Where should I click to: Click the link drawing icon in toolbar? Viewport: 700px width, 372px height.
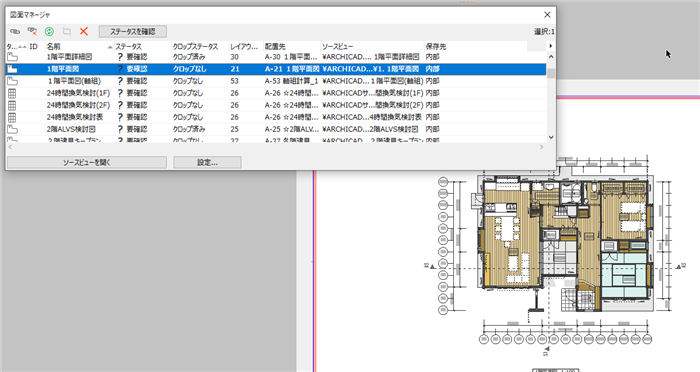pos(15,31)
